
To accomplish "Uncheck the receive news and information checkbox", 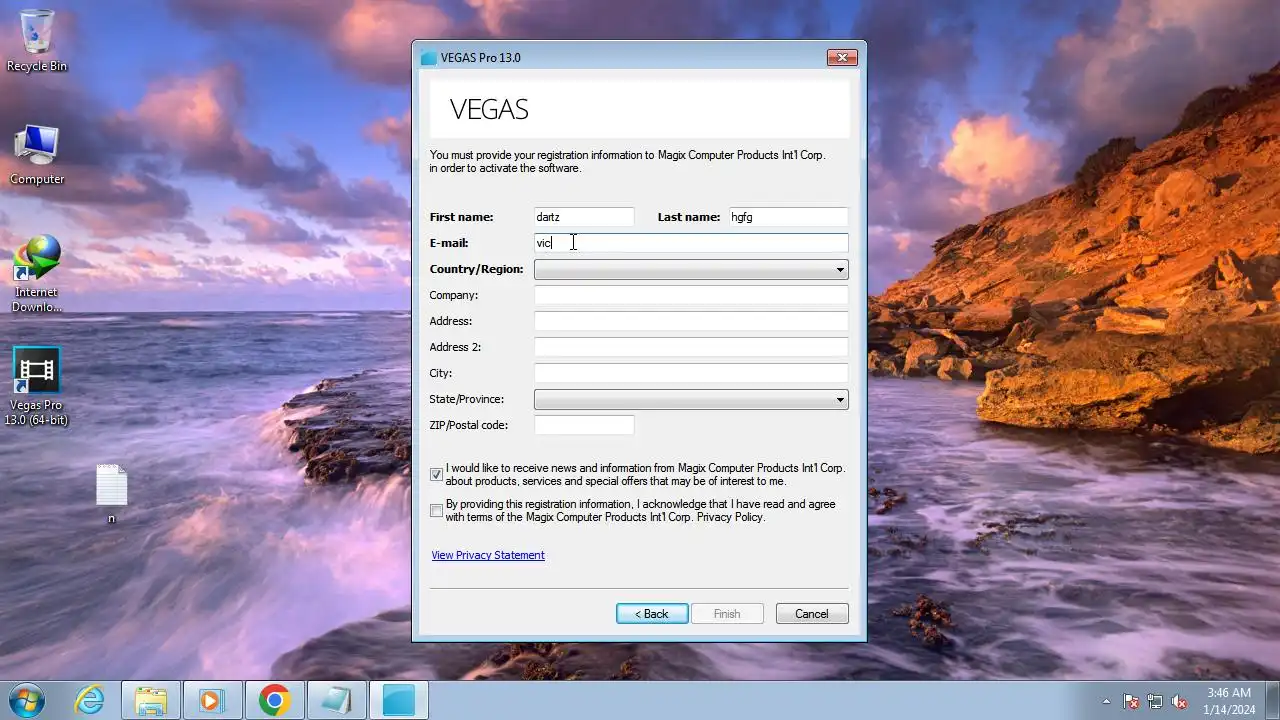I will pos(436,475).
